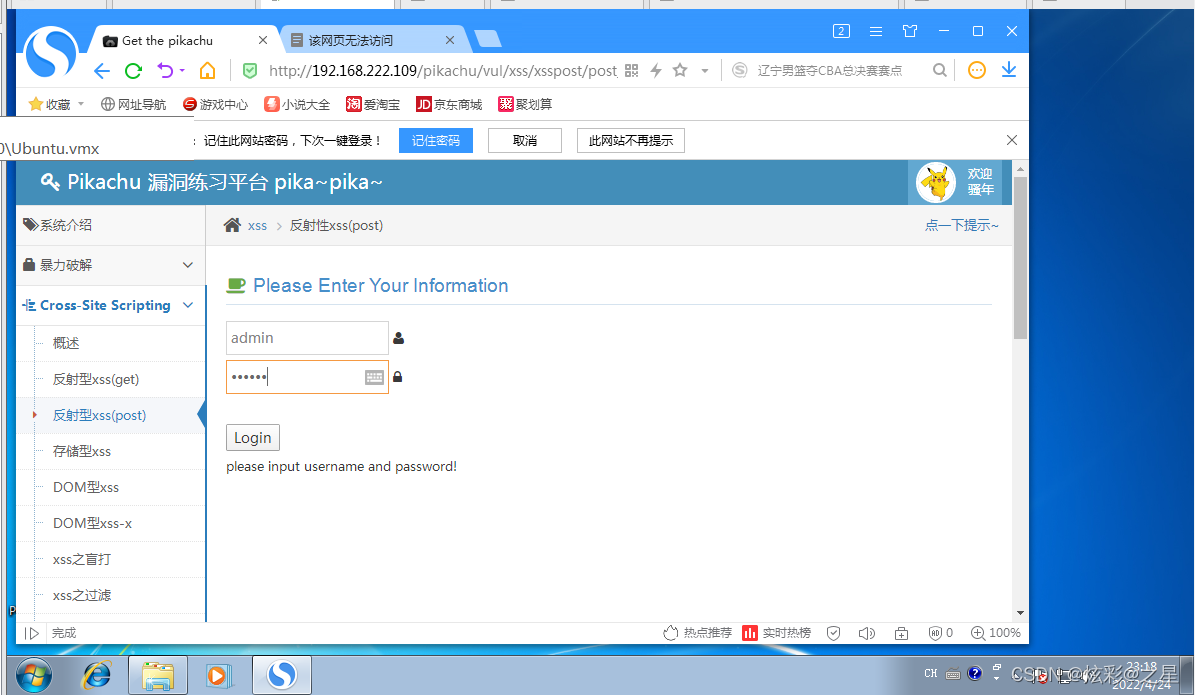The width and height of the screenshot is (1195, 695).
Task: Click the 记住密码 button
Action: [x=436, y=140]
